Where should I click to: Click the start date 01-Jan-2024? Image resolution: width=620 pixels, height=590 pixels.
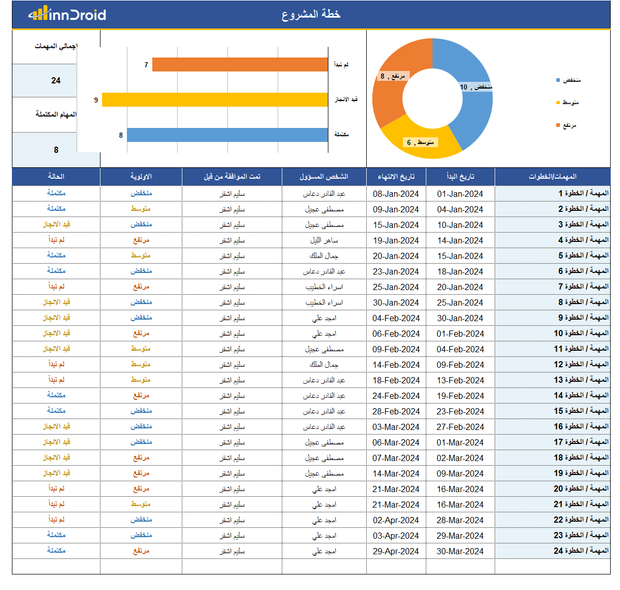460,194
